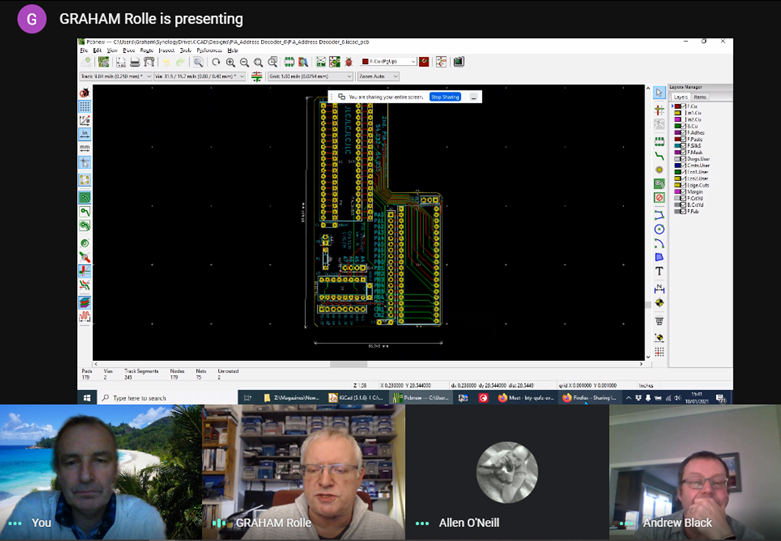Click the Stop Sharing button
781x541 pixels.
click(x=445, y=97)
